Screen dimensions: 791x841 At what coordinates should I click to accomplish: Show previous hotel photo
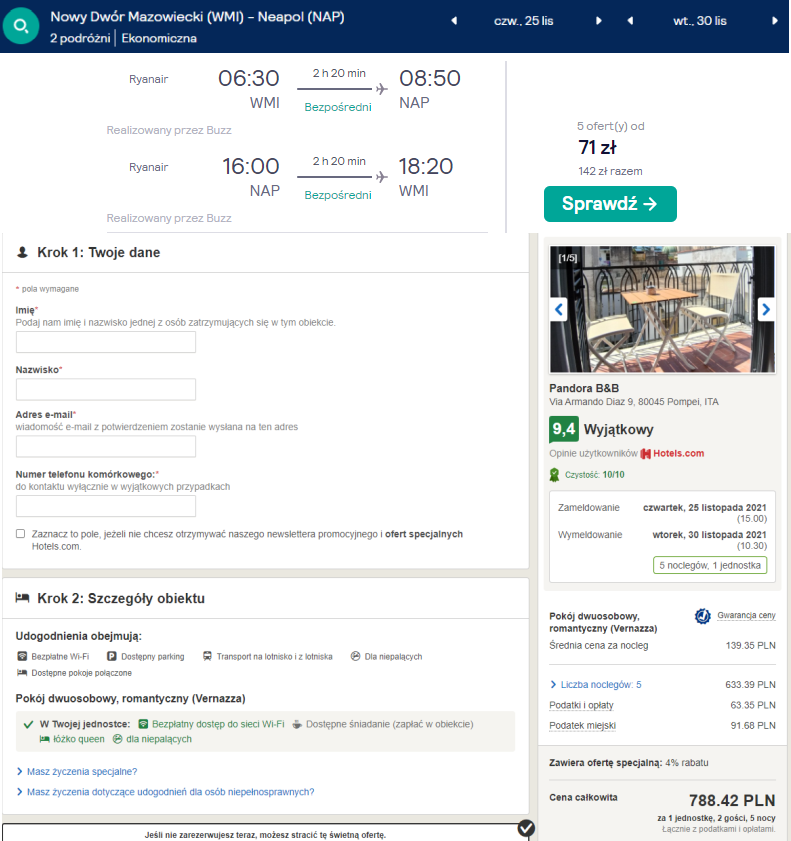pos(559,309)
